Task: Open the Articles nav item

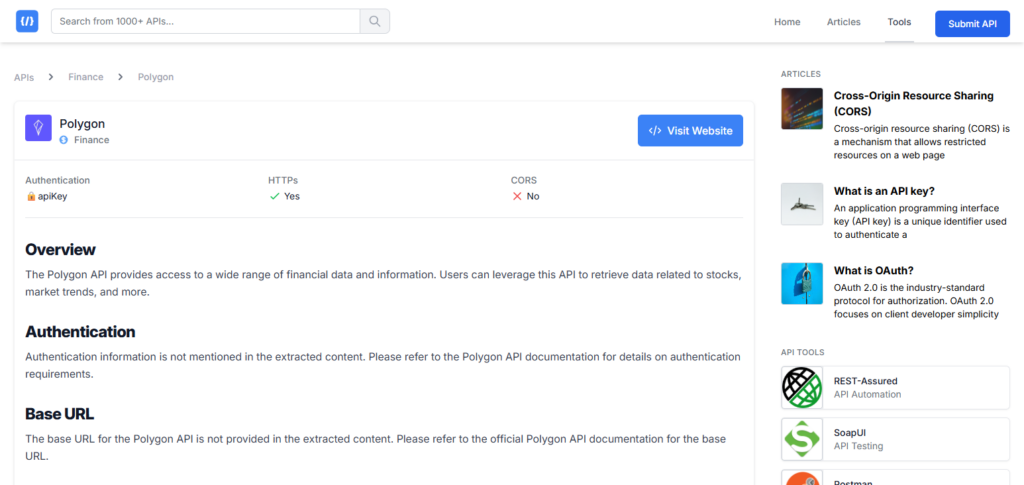Action: point(844,22)
